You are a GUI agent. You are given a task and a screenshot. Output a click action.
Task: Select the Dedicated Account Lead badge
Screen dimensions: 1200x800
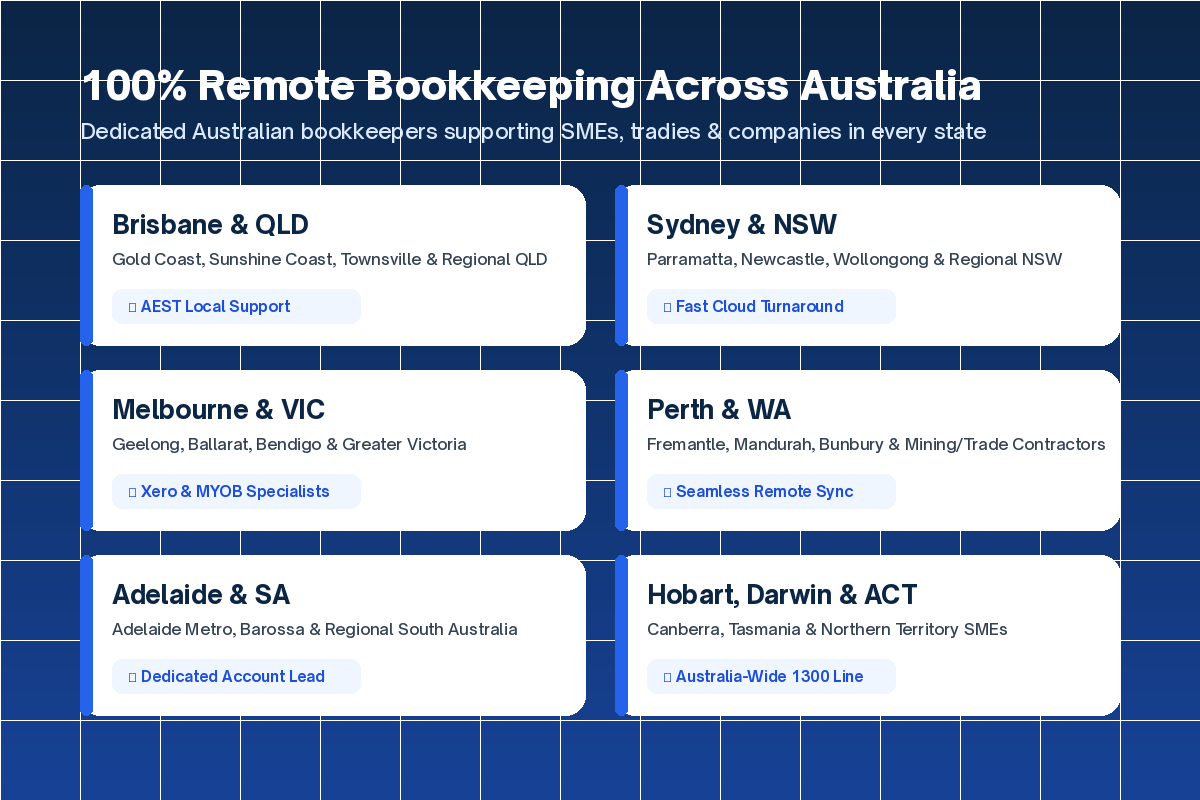[x=236, y=676]
